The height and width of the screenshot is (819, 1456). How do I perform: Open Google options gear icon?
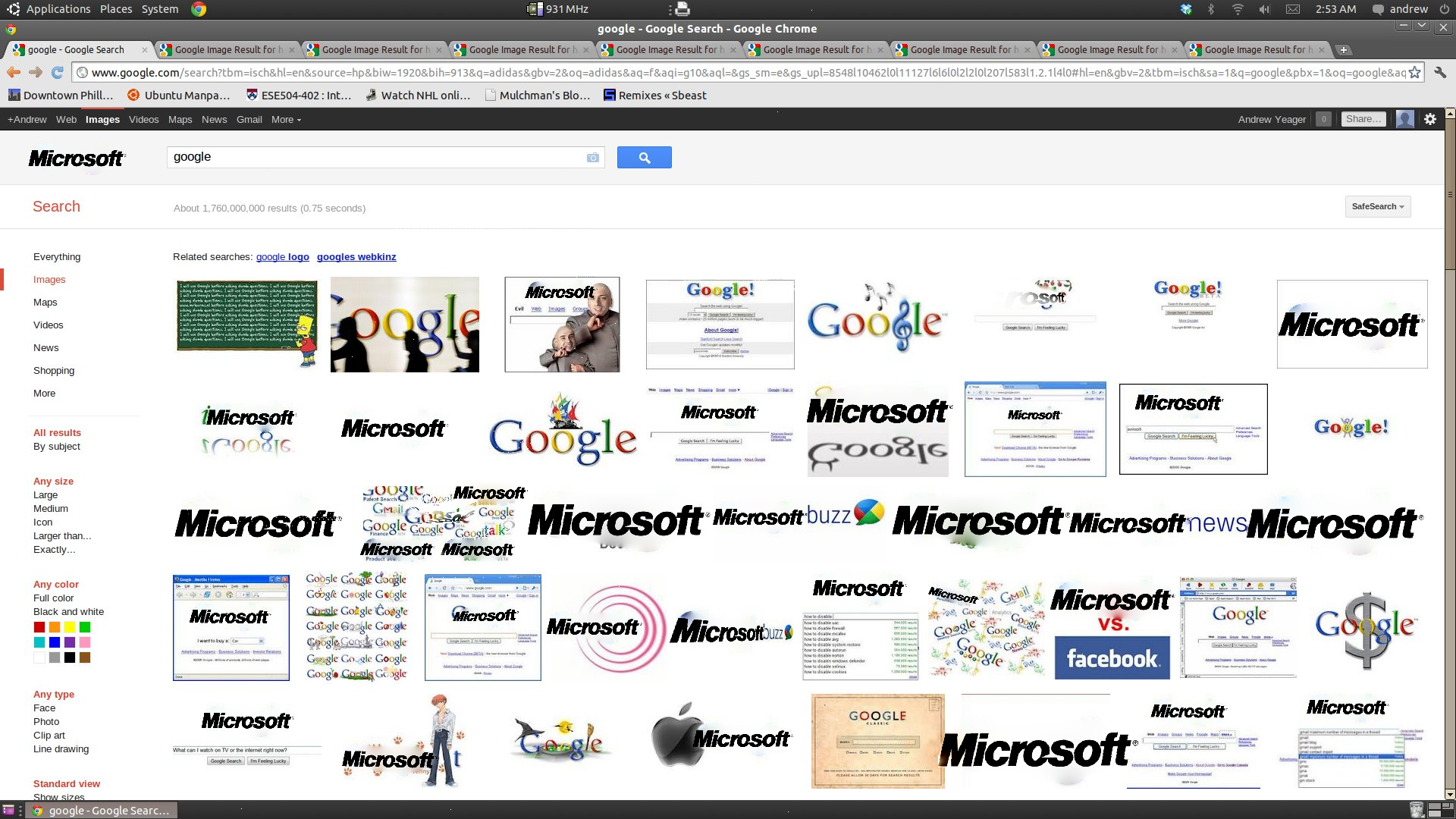pos(1430,119)
